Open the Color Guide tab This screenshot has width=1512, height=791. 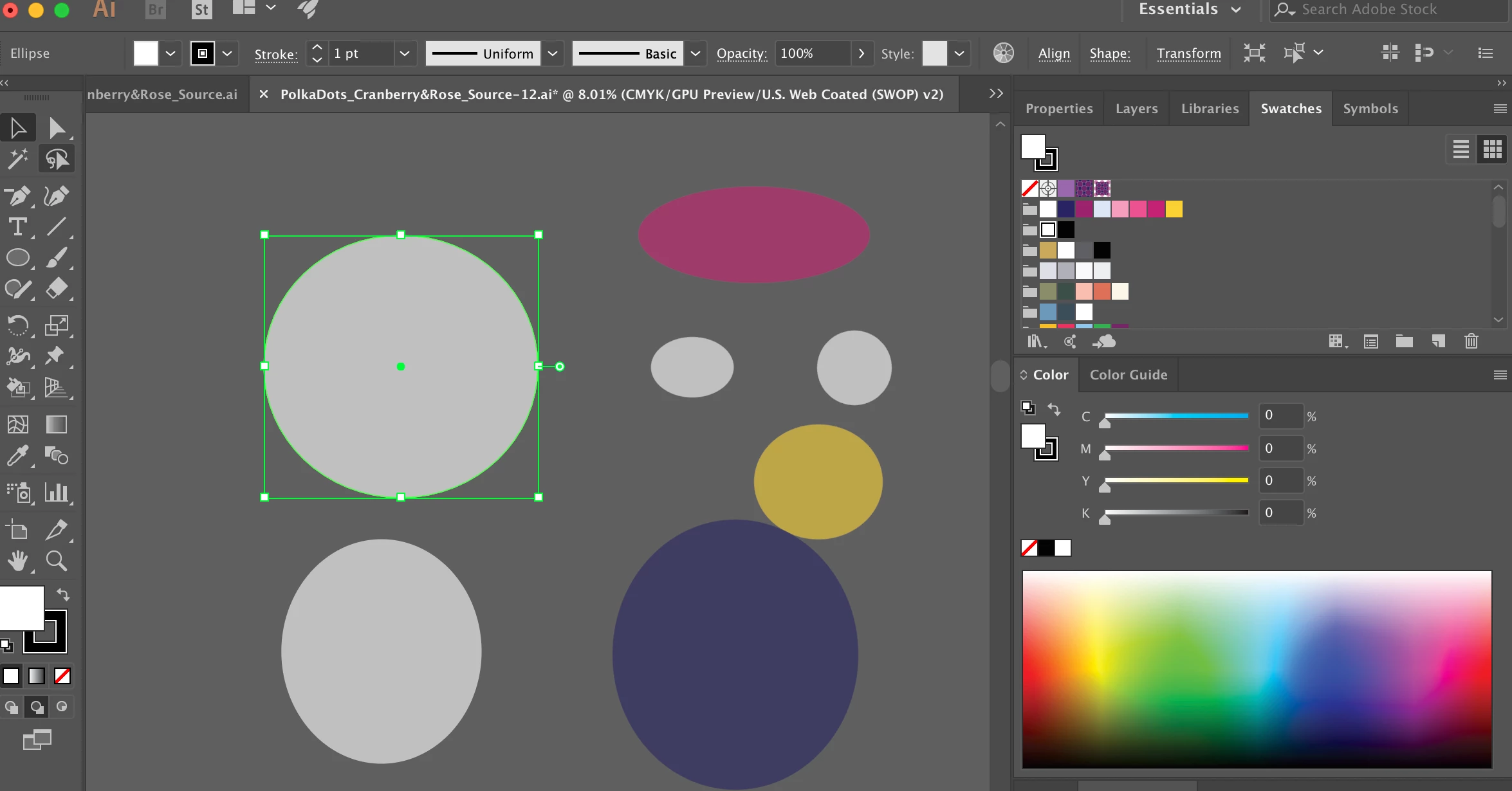coord(1128,375)
